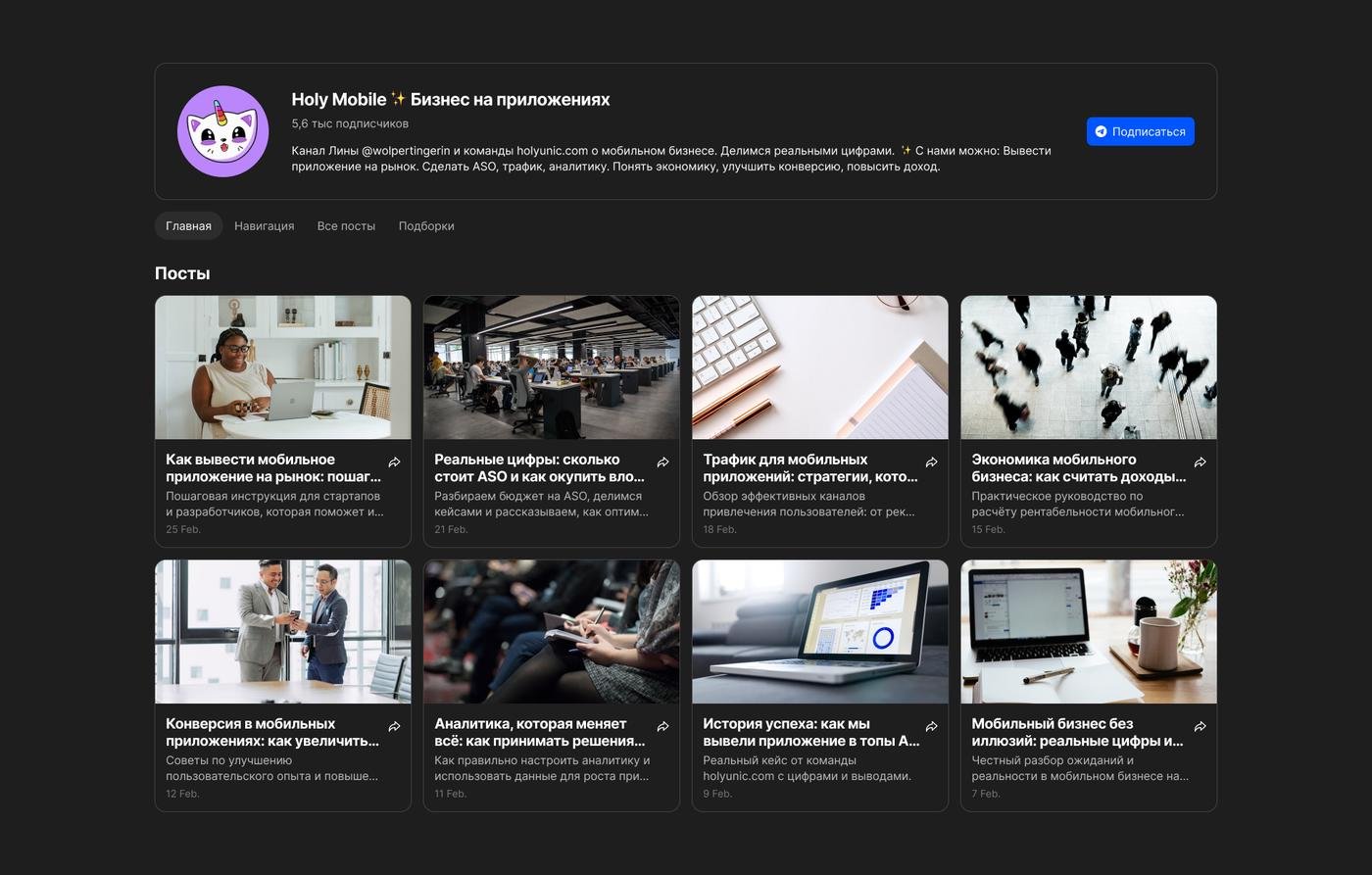
Task: Click the '9 Feb.' post date
Action: tap(716, 794)
